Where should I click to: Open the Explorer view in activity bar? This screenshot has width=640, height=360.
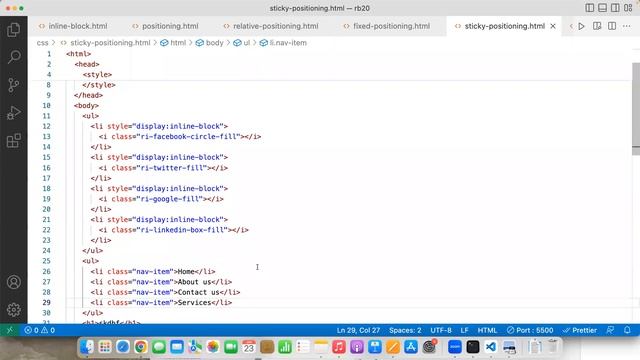click(13, 30)
